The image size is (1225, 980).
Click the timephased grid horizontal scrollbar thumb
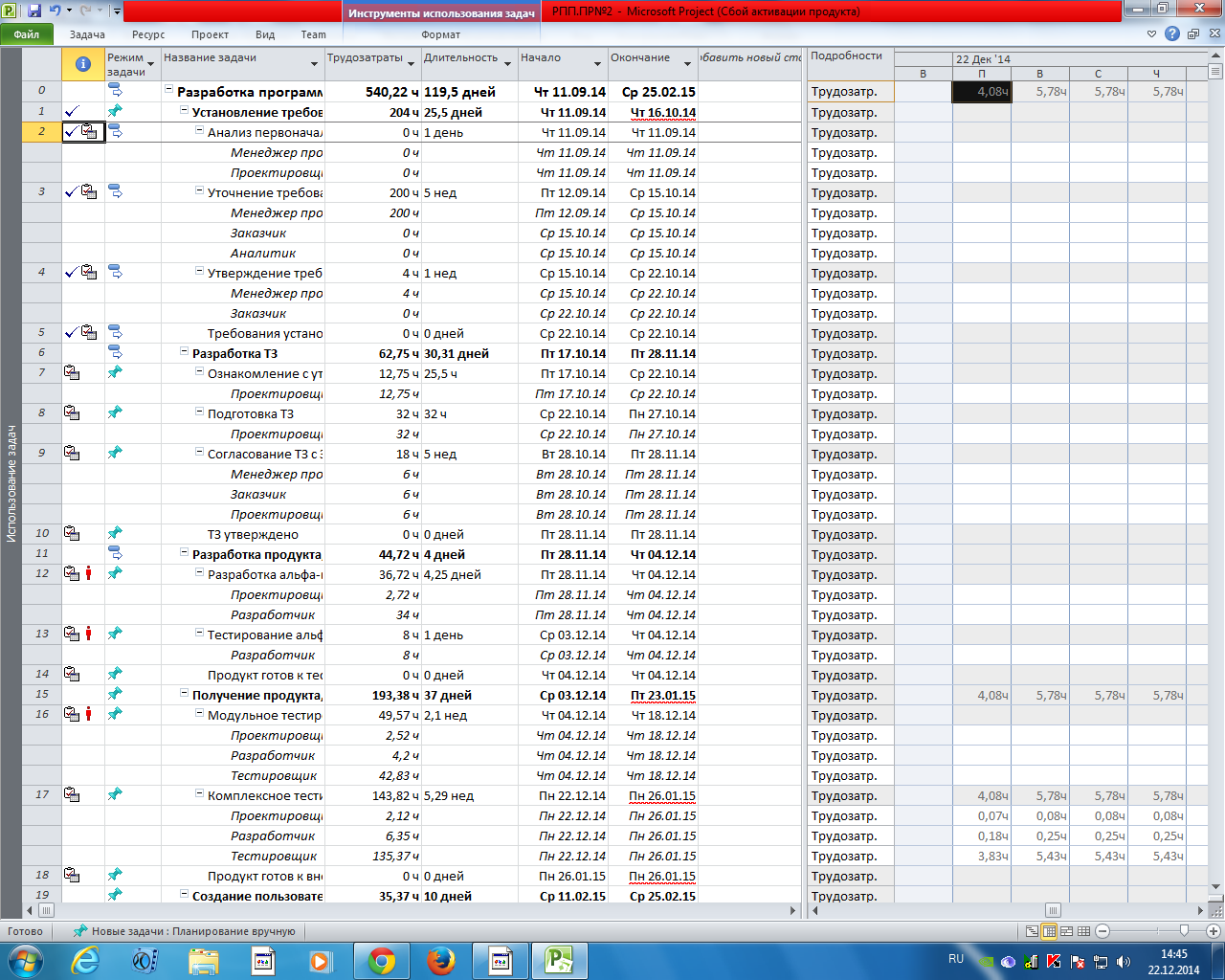coord(1053,910)
